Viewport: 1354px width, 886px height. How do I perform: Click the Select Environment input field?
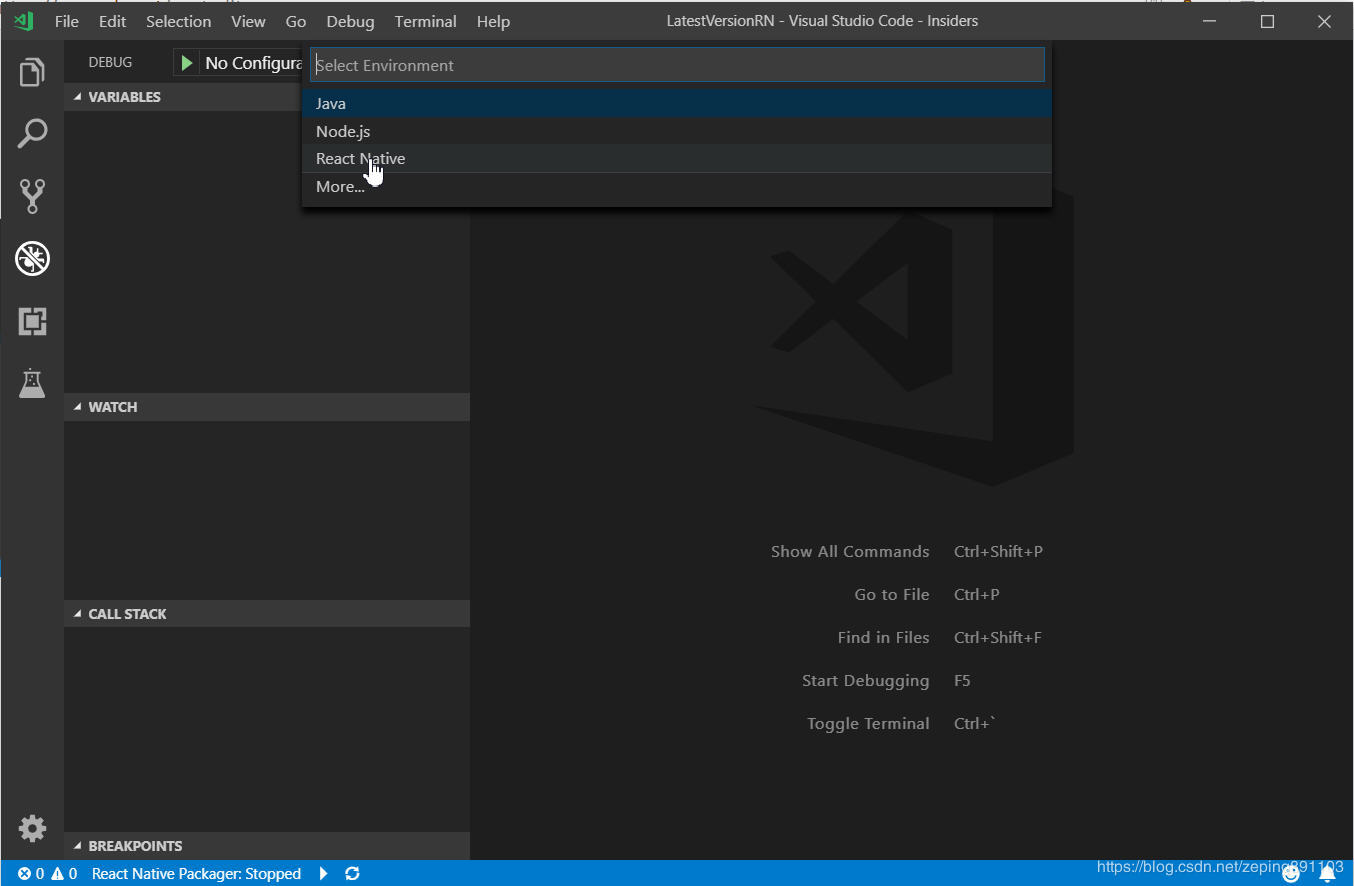(x=677, y=65)
